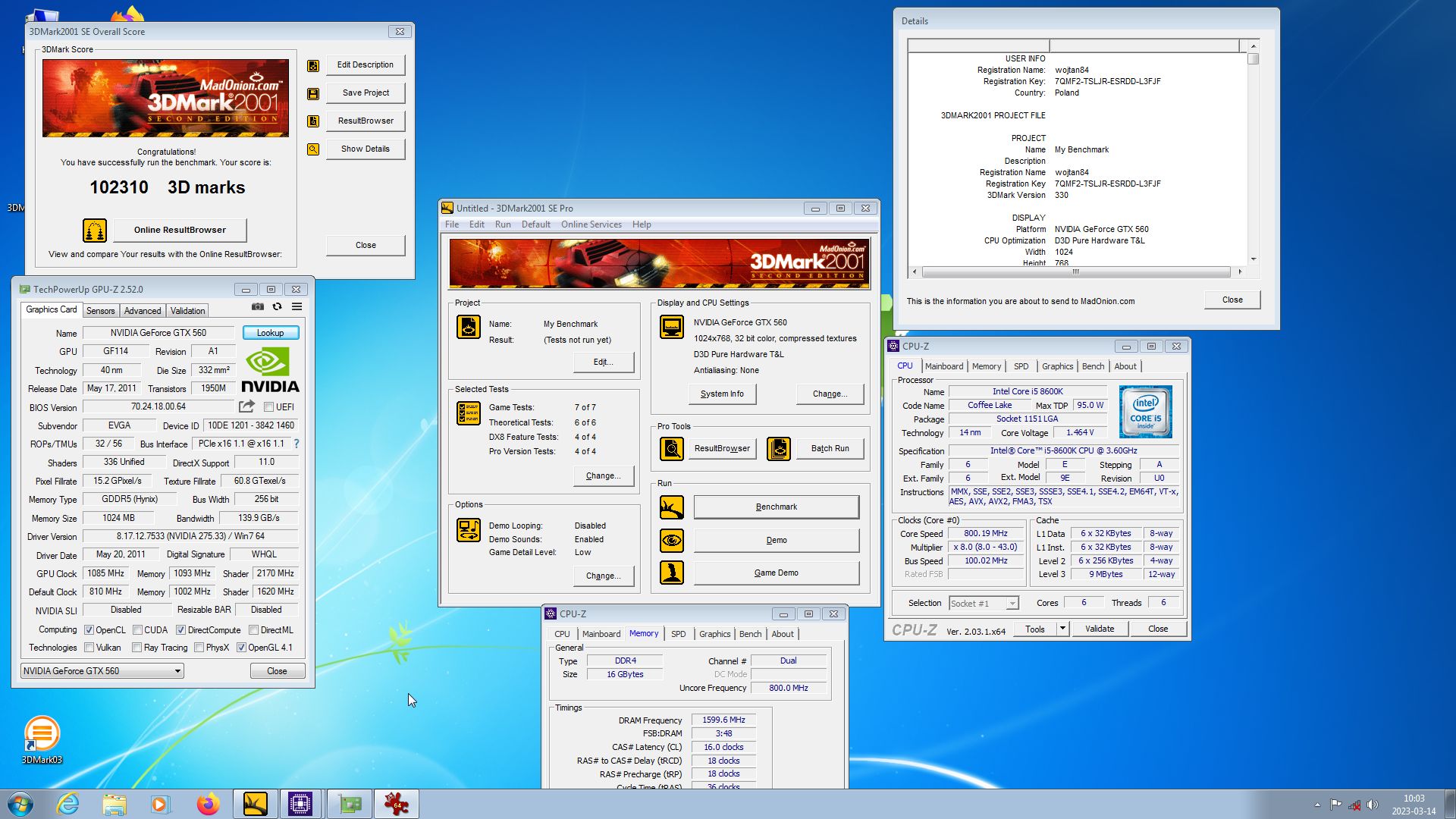Open the 3DMark03 desktop shortcut
The height and width of the screenshot is (819, 1456).
point(42,739)
